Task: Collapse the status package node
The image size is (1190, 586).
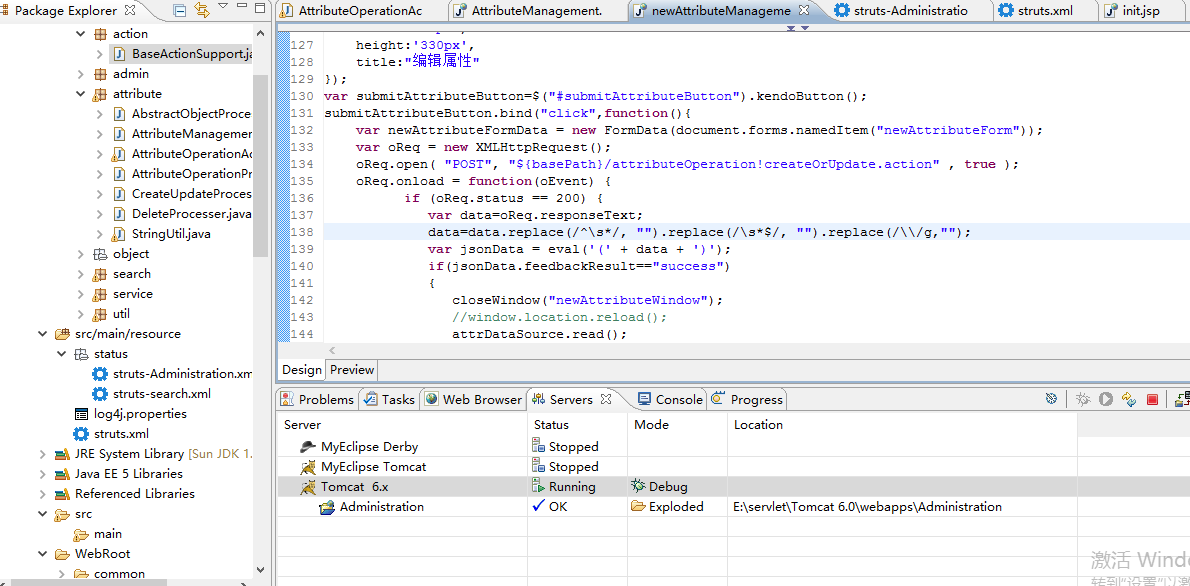Action: click(x=62, y=354)
